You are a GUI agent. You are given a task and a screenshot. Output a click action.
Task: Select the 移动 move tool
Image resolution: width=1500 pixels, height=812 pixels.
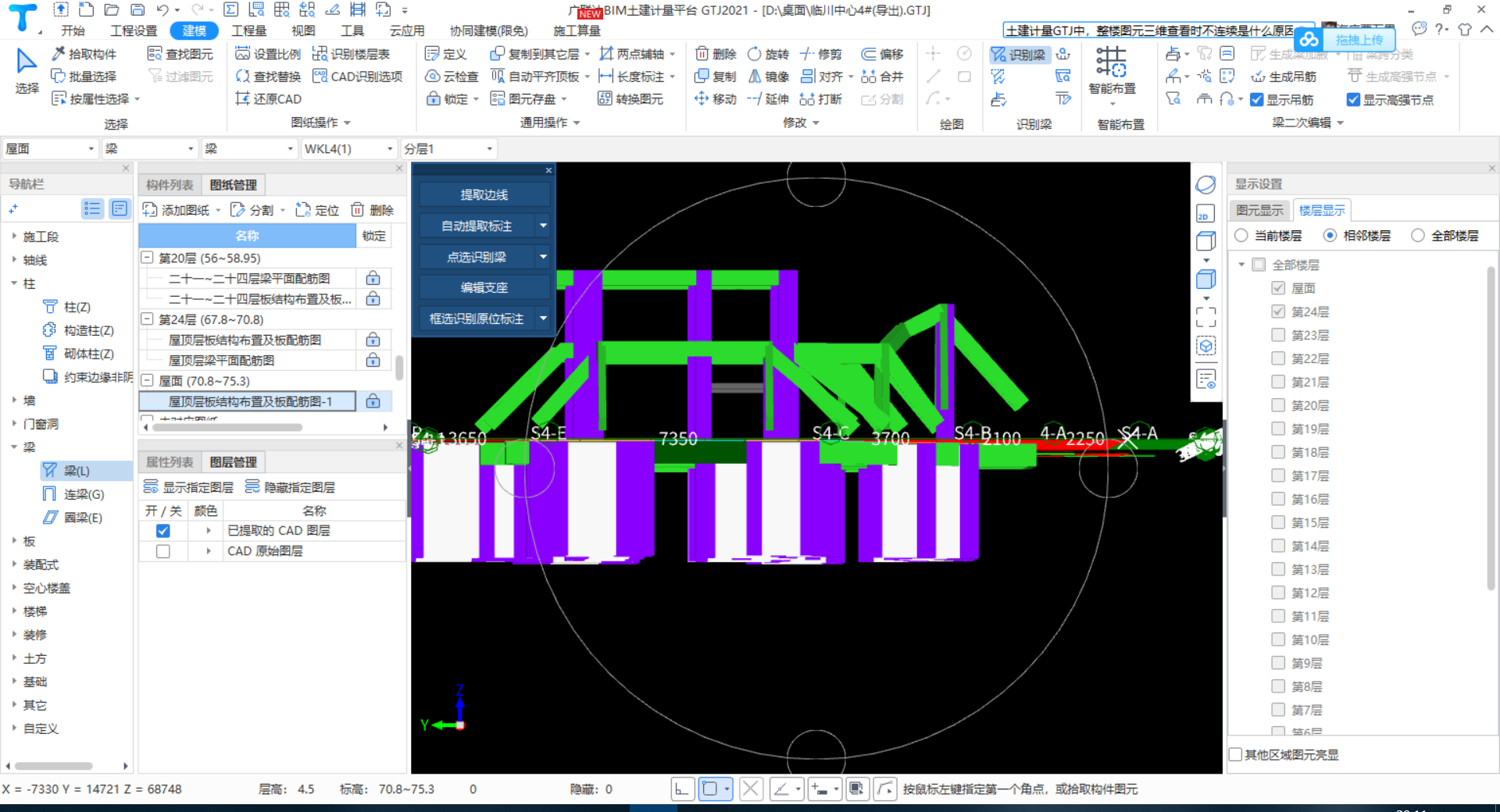point(716,99)
